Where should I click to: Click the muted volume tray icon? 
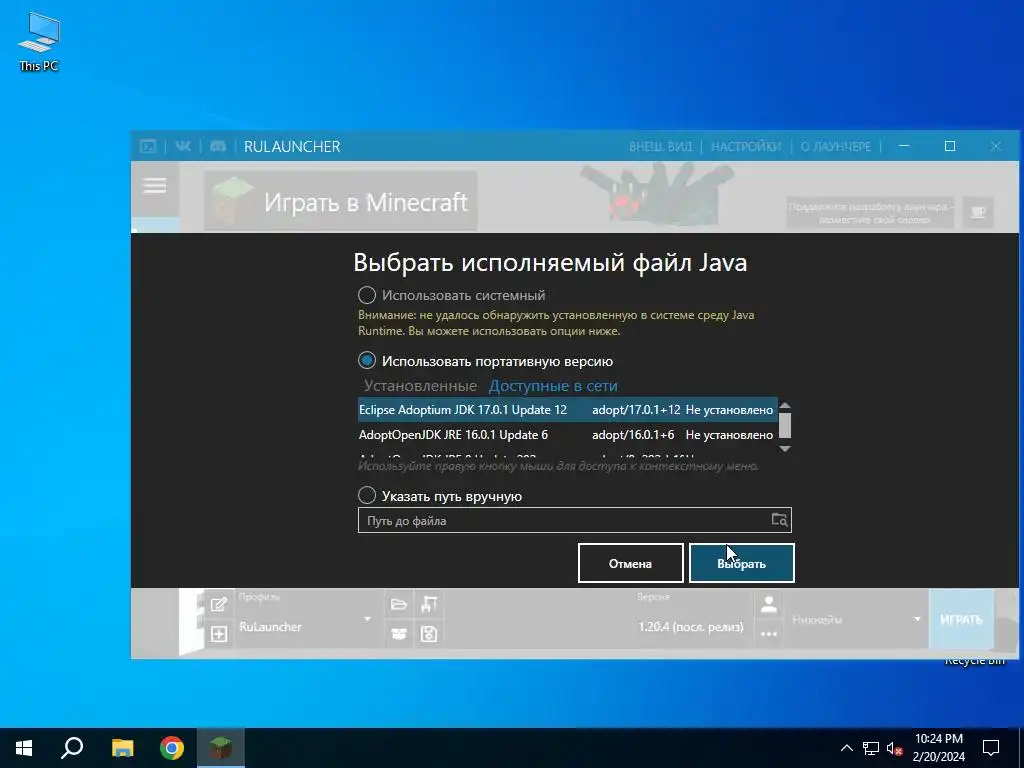pyautogui.click(x=894, y=748)
